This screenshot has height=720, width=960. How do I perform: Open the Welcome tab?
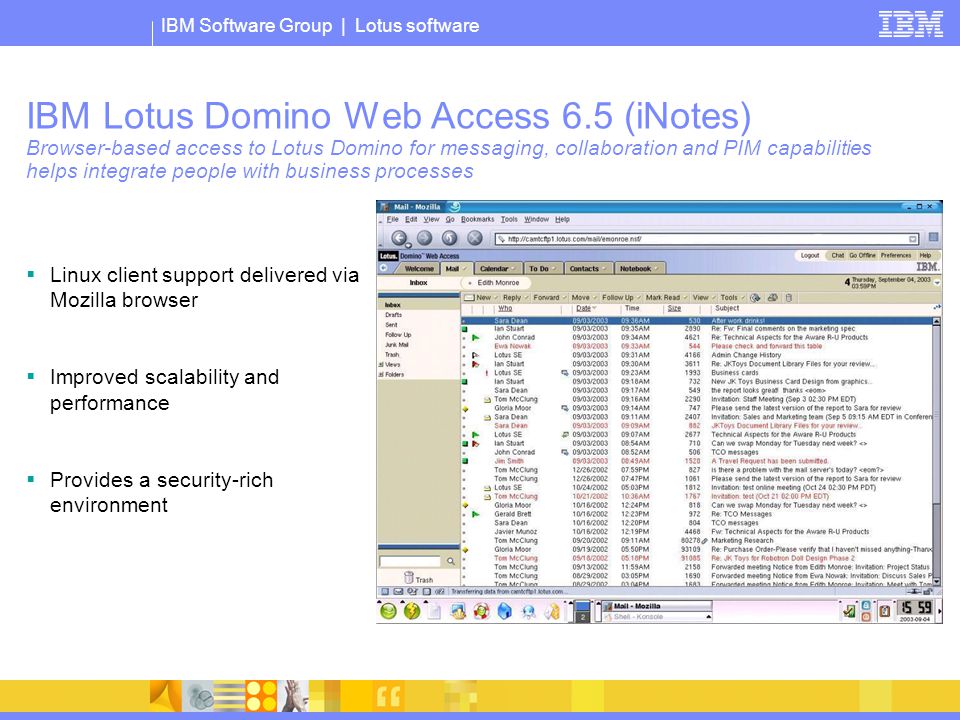point(419,268)
